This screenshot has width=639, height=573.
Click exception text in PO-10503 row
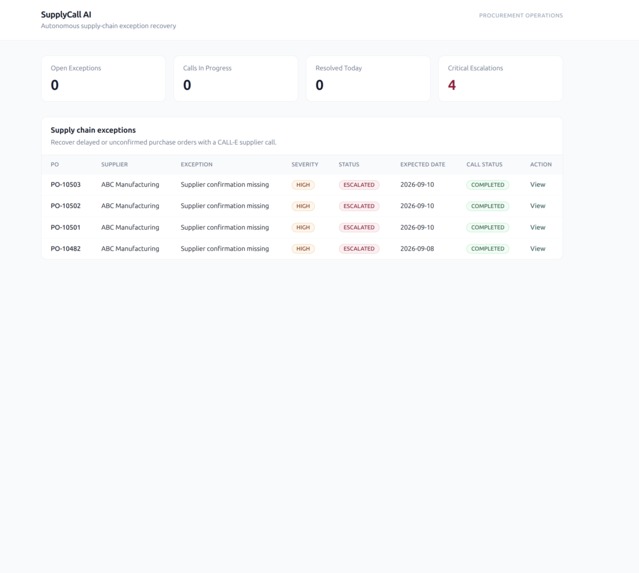225,185
